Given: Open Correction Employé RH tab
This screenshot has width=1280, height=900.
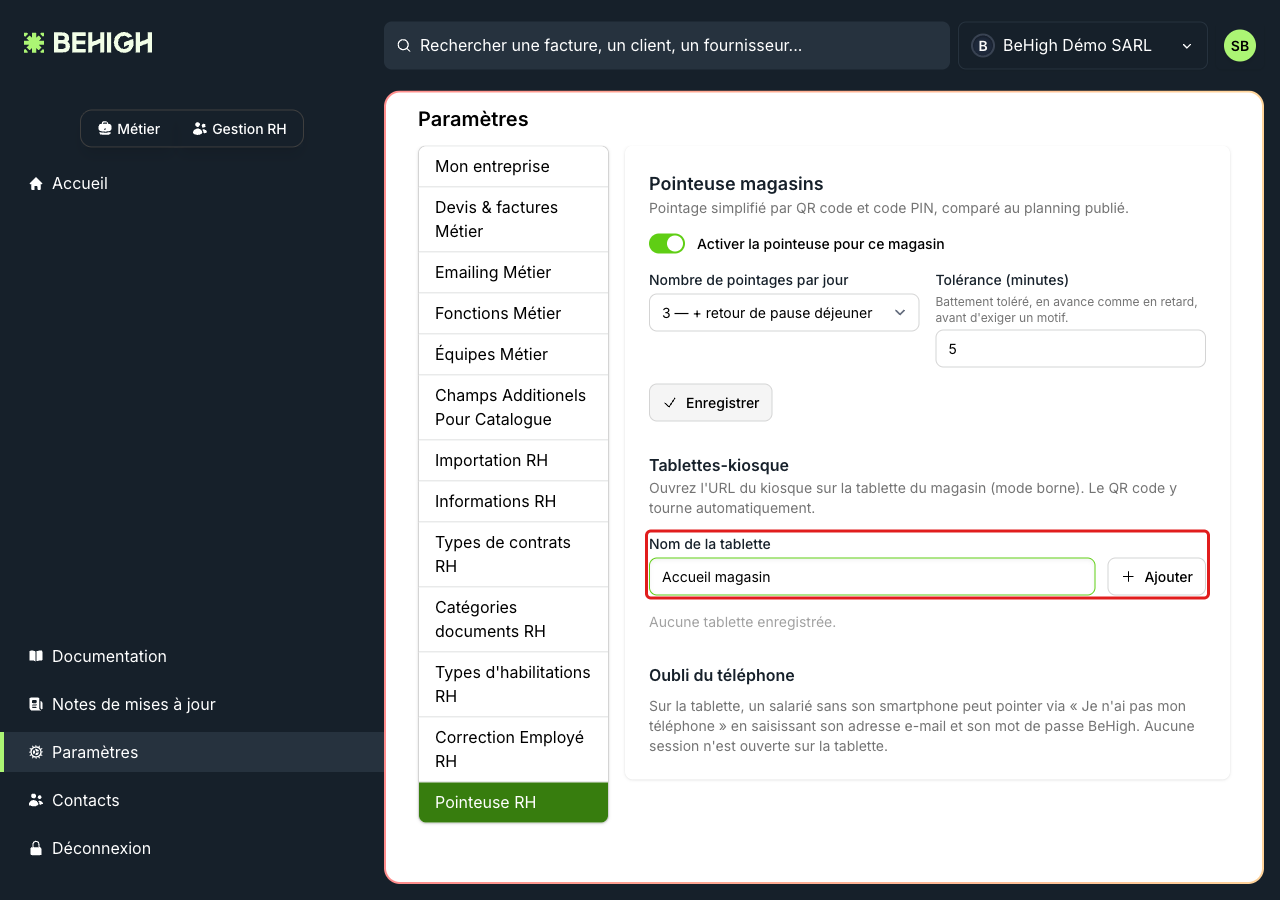Looking at the screenshot, I should pos(513,749).
